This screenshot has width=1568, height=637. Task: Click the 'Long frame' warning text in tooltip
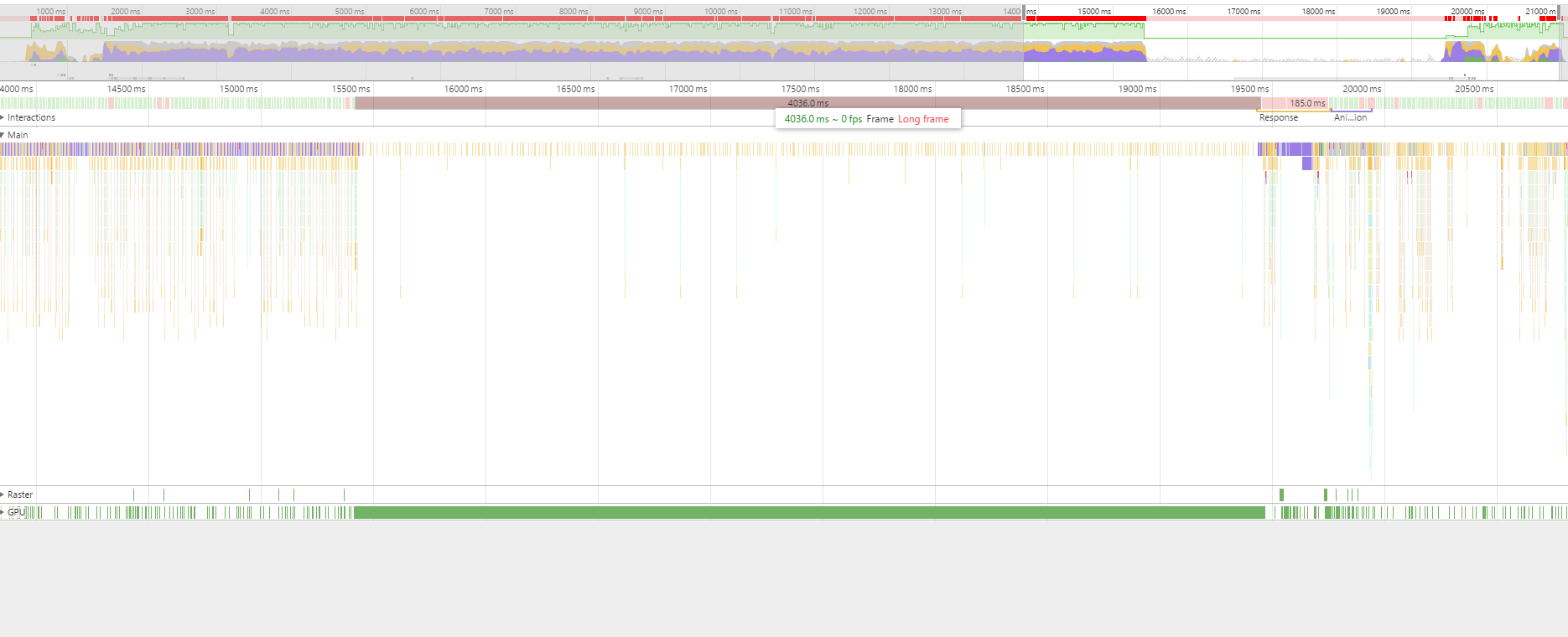pyautogui.click(x=923, y=119)
